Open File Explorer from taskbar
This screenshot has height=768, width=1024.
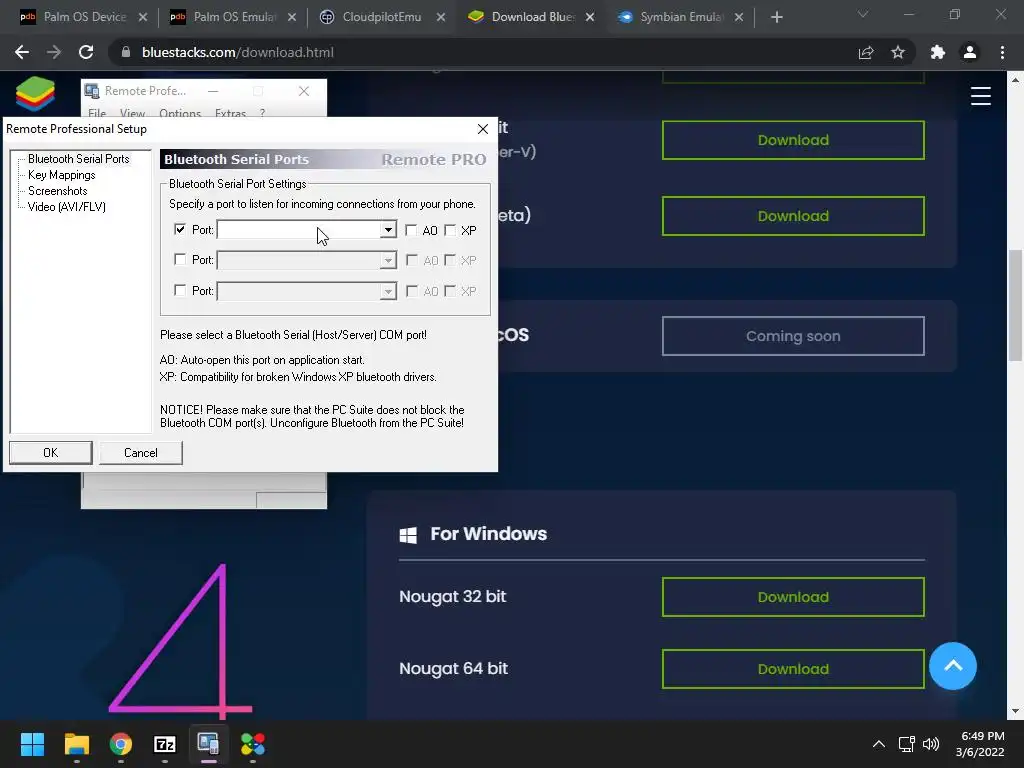pos(76,744)
